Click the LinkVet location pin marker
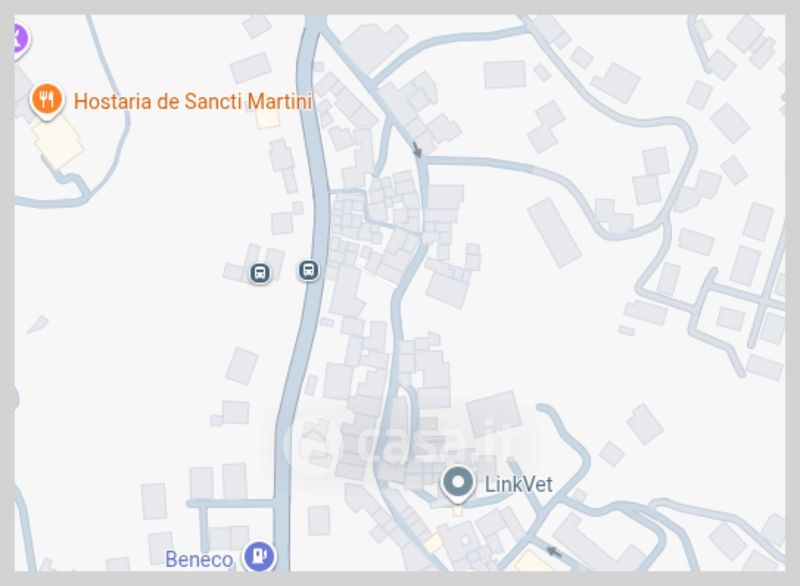 coord(458,484)
